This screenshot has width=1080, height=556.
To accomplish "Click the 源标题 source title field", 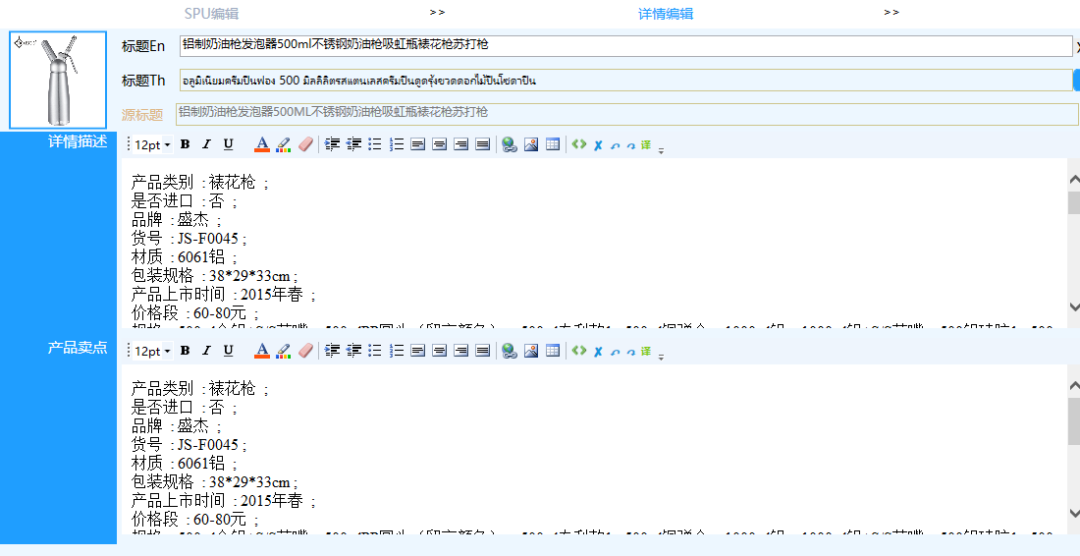I will pyautogui.click(x=627, y=114).
